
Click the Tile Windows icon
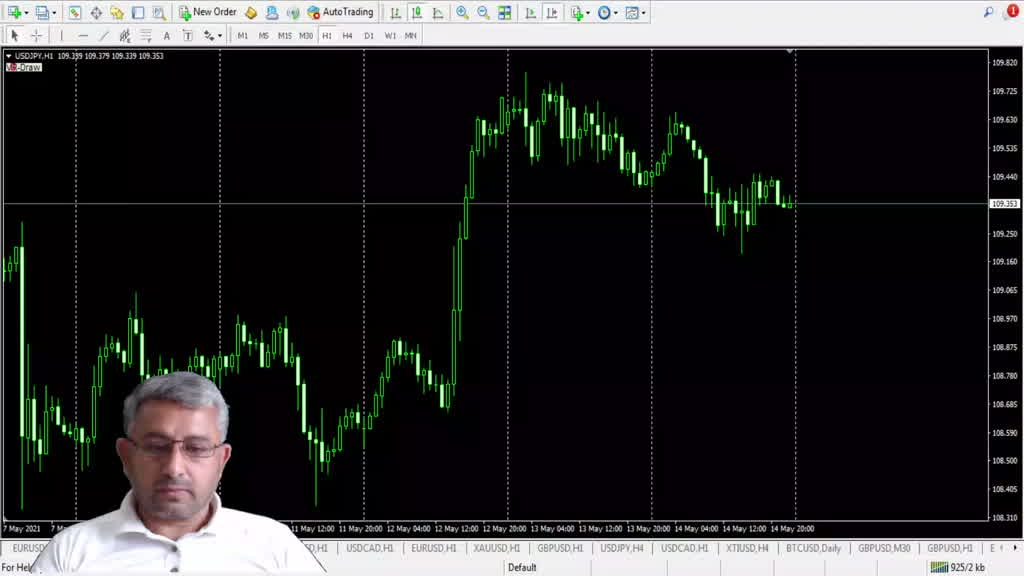pos(504,13)
